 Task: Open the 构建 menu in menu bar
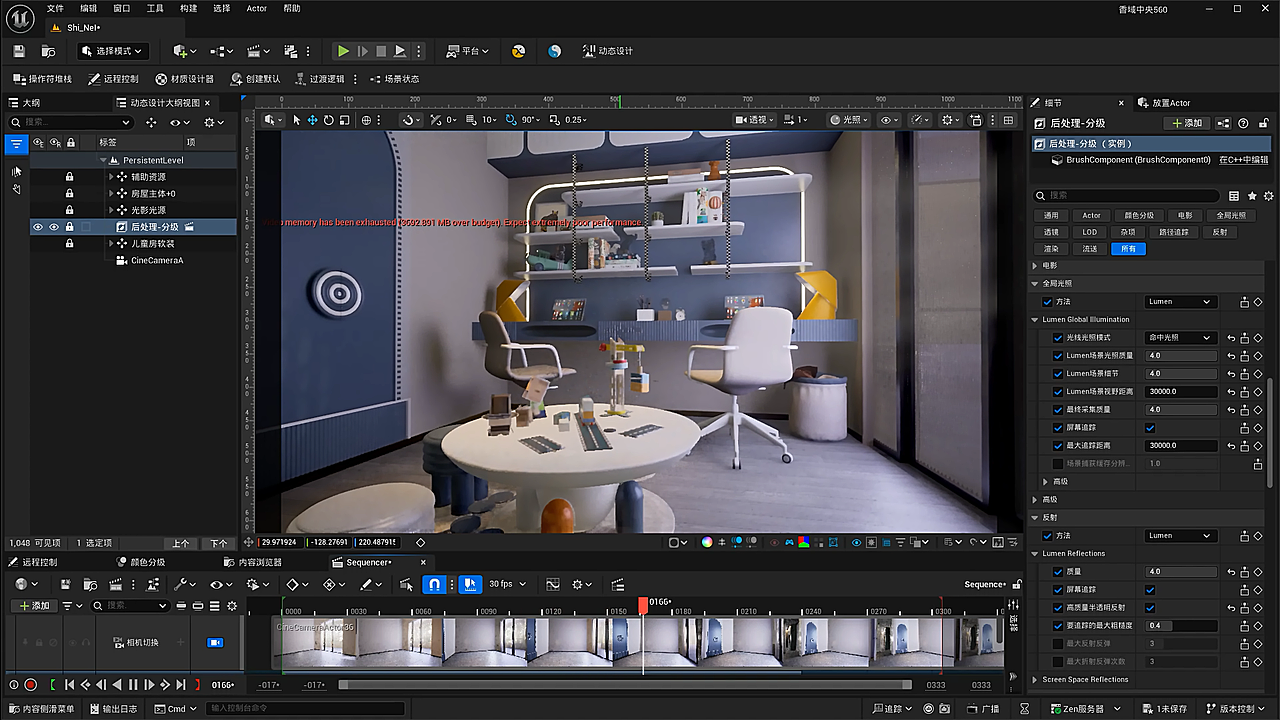pyautogui.click(x=188, y=8)
